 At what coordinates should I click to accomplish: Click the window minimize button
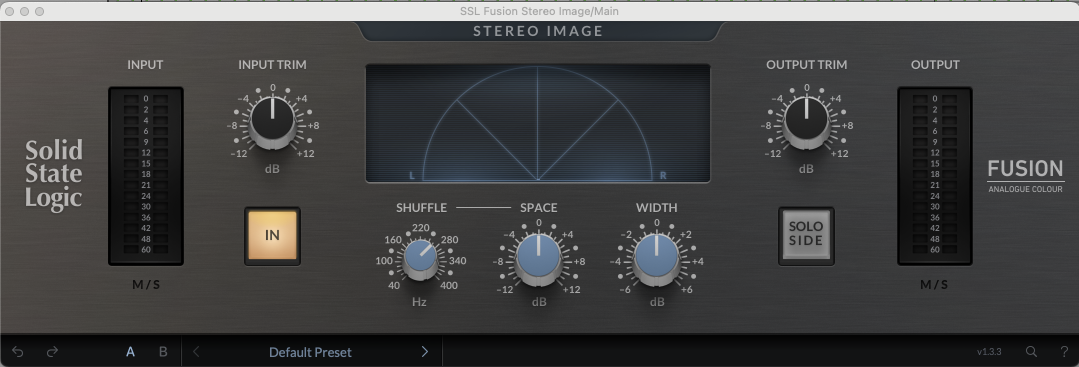click(25, 11)
